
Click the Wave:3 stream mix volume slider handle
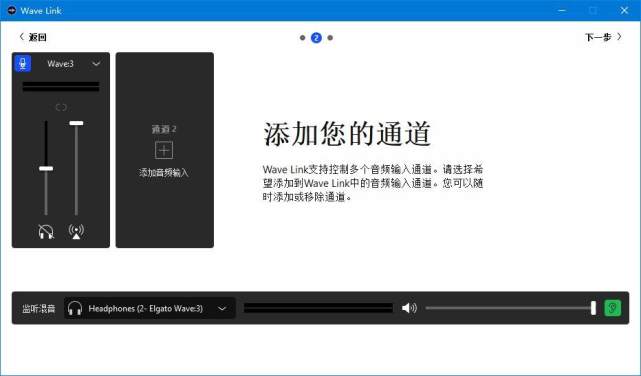[76, 123]
